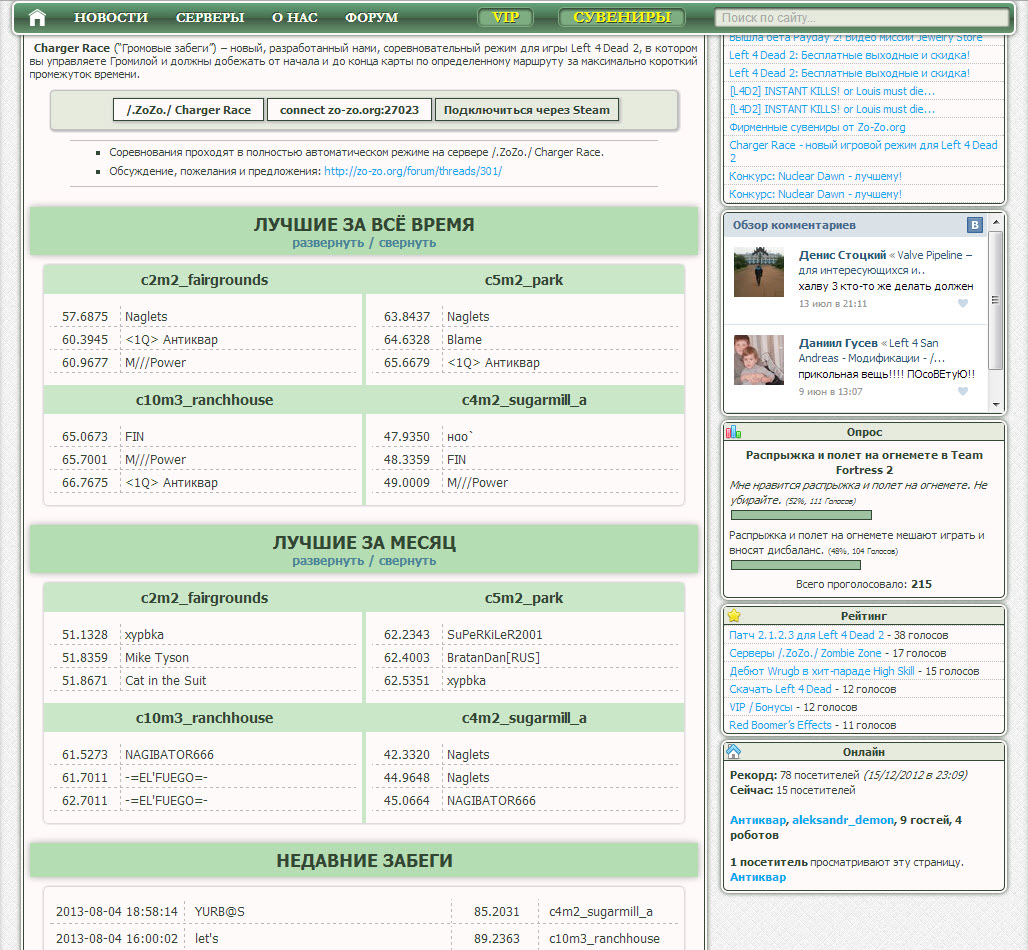
Task: Click the star icon beside Рейтинг
Action: click(734, 616)
